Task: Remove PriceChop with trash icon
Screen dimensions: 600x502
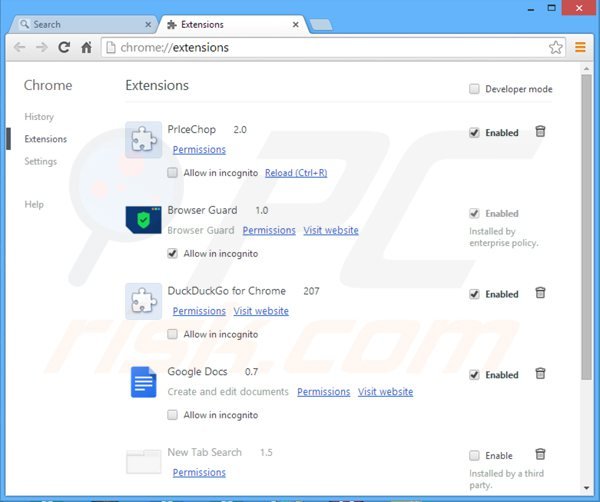Action: pos(540,132)
